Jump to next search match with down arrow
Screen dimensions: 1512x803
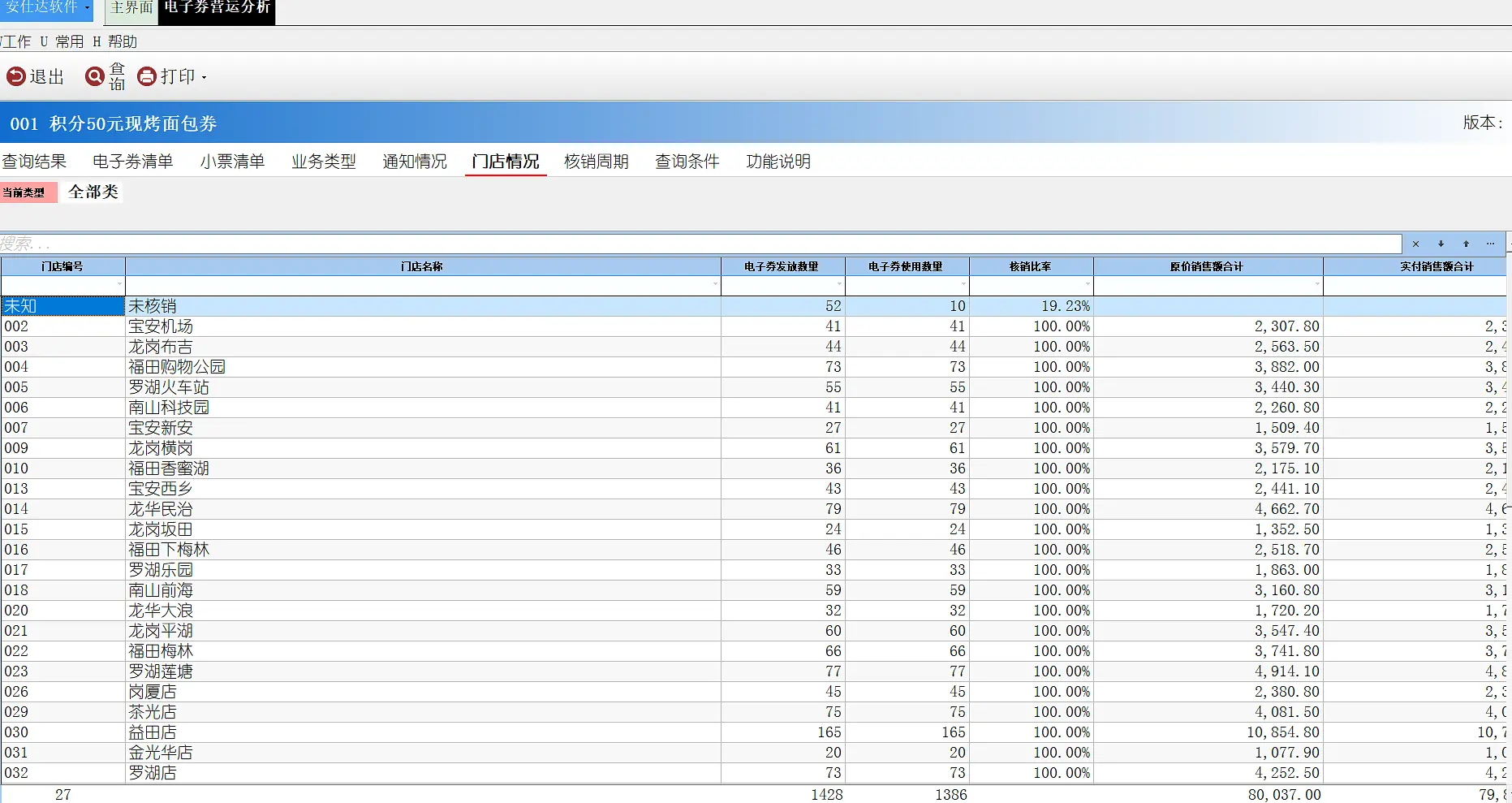1441,244
